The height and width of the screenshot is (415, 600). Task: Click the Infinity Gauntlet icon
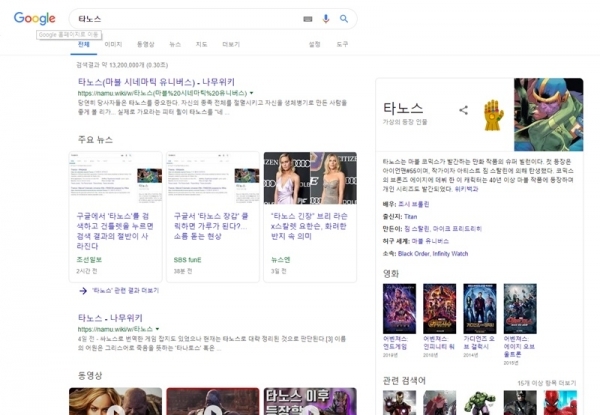pos(494,115)
